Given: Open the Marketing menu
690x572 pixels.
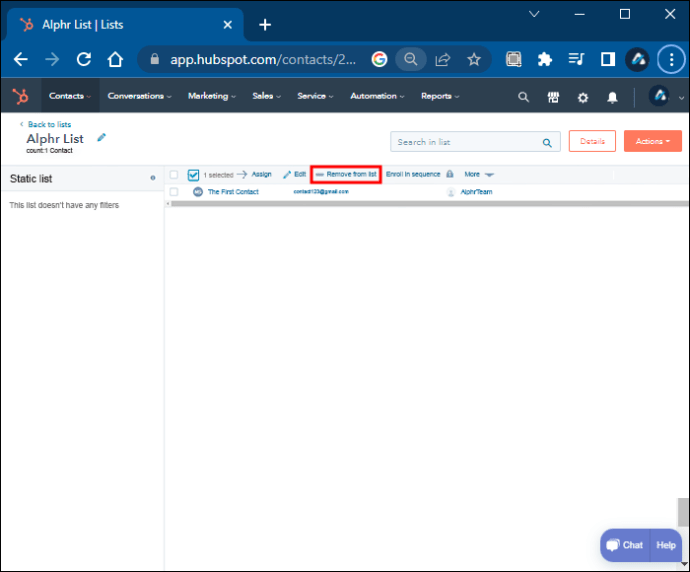Looking at the screenshot, I should [x=211, y=96].
